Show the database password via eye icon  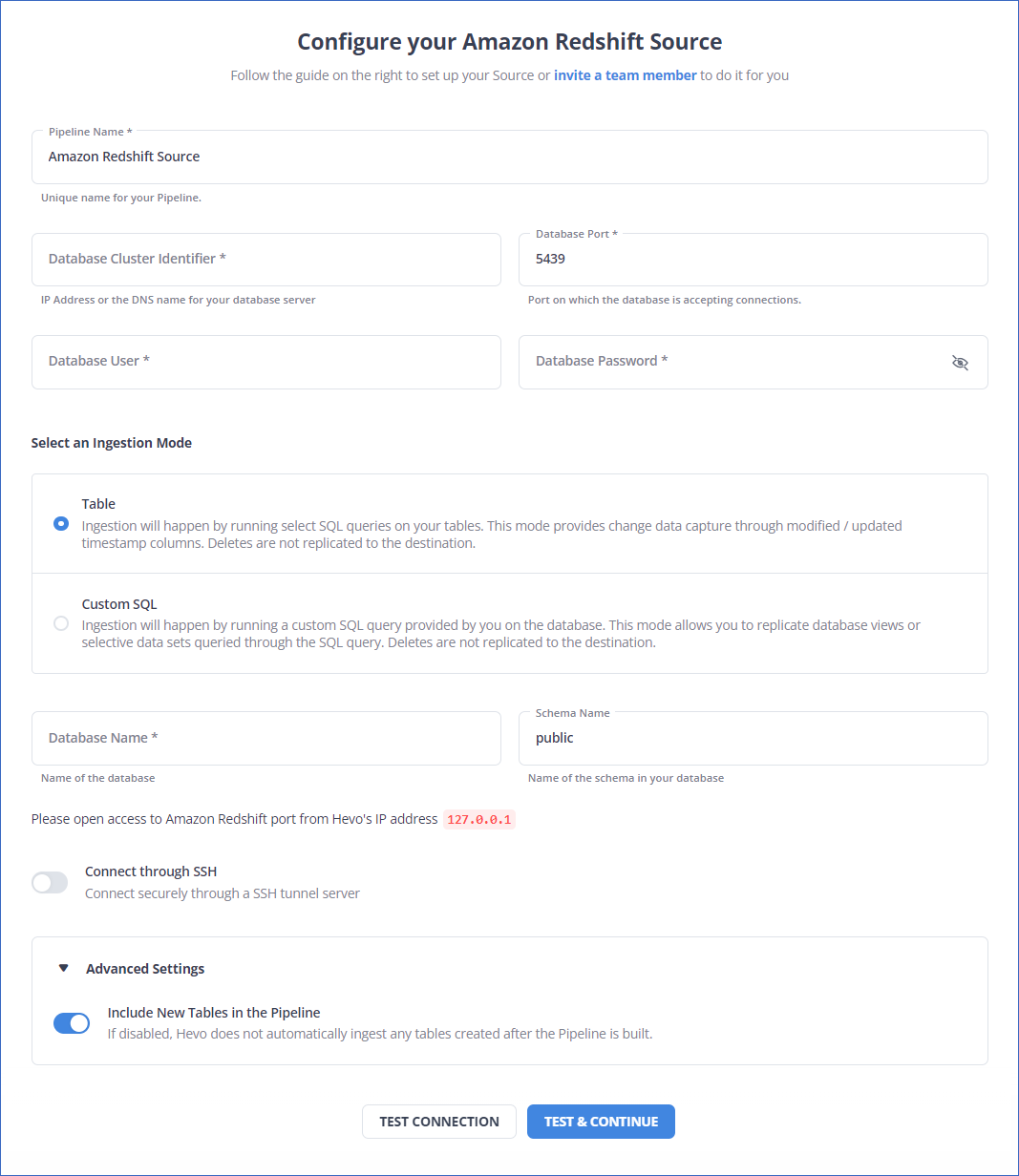[x=960, y=363]
